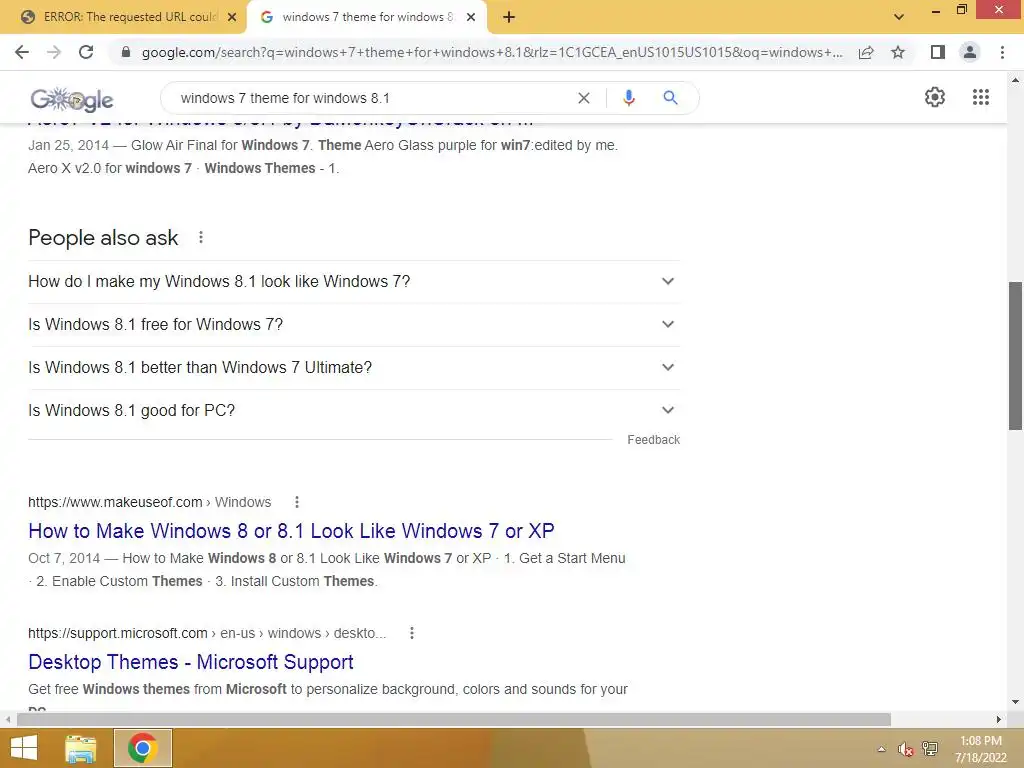Open Google apps grid
This screenshot has height=768, width=1024.
(x=980, y=97)
